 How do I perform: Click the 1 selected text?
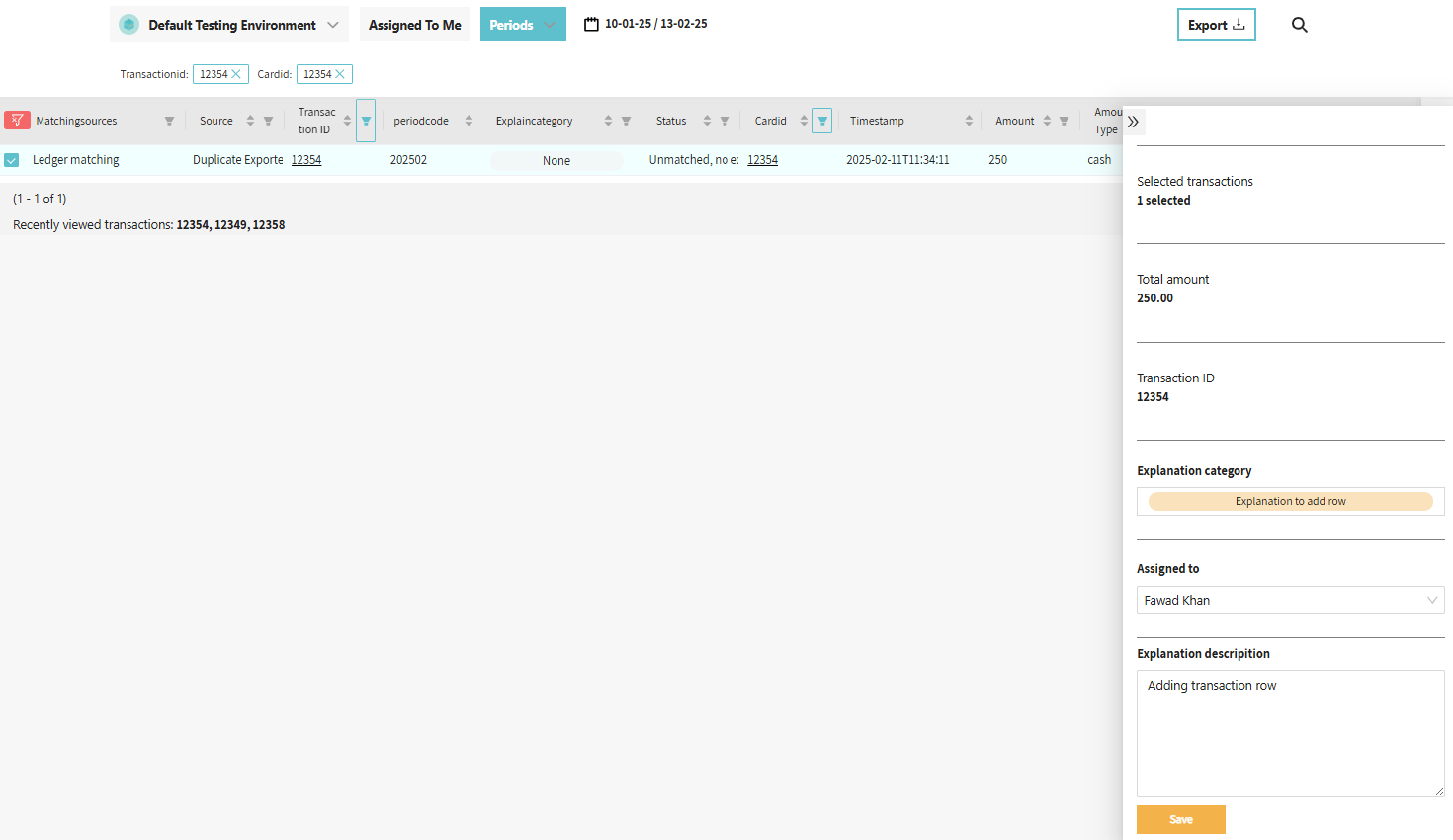pyautogui.click(x=1163, y=201)
